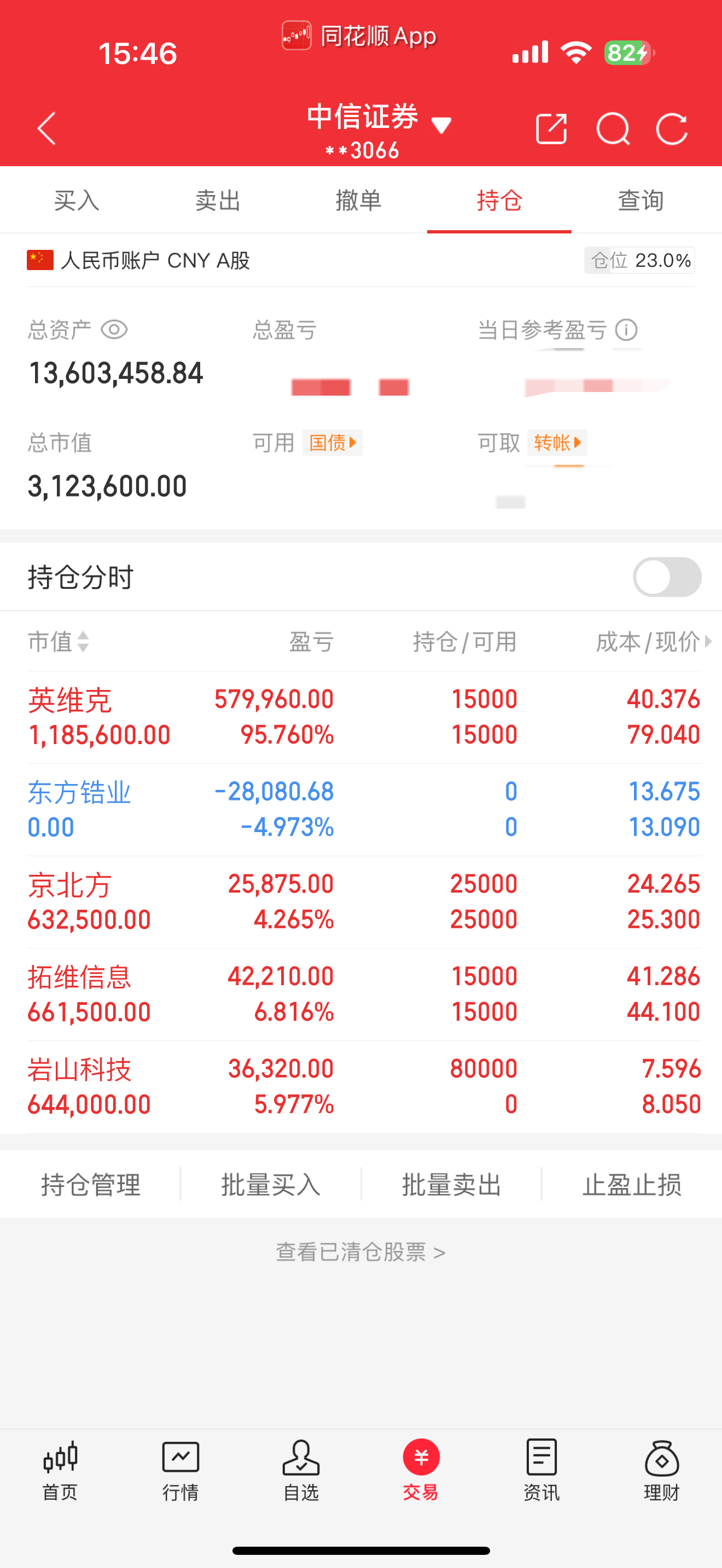Switch to the 买入 tab
The width and height of the screenshot is (722, 1568).
click(x=77, y=200)
